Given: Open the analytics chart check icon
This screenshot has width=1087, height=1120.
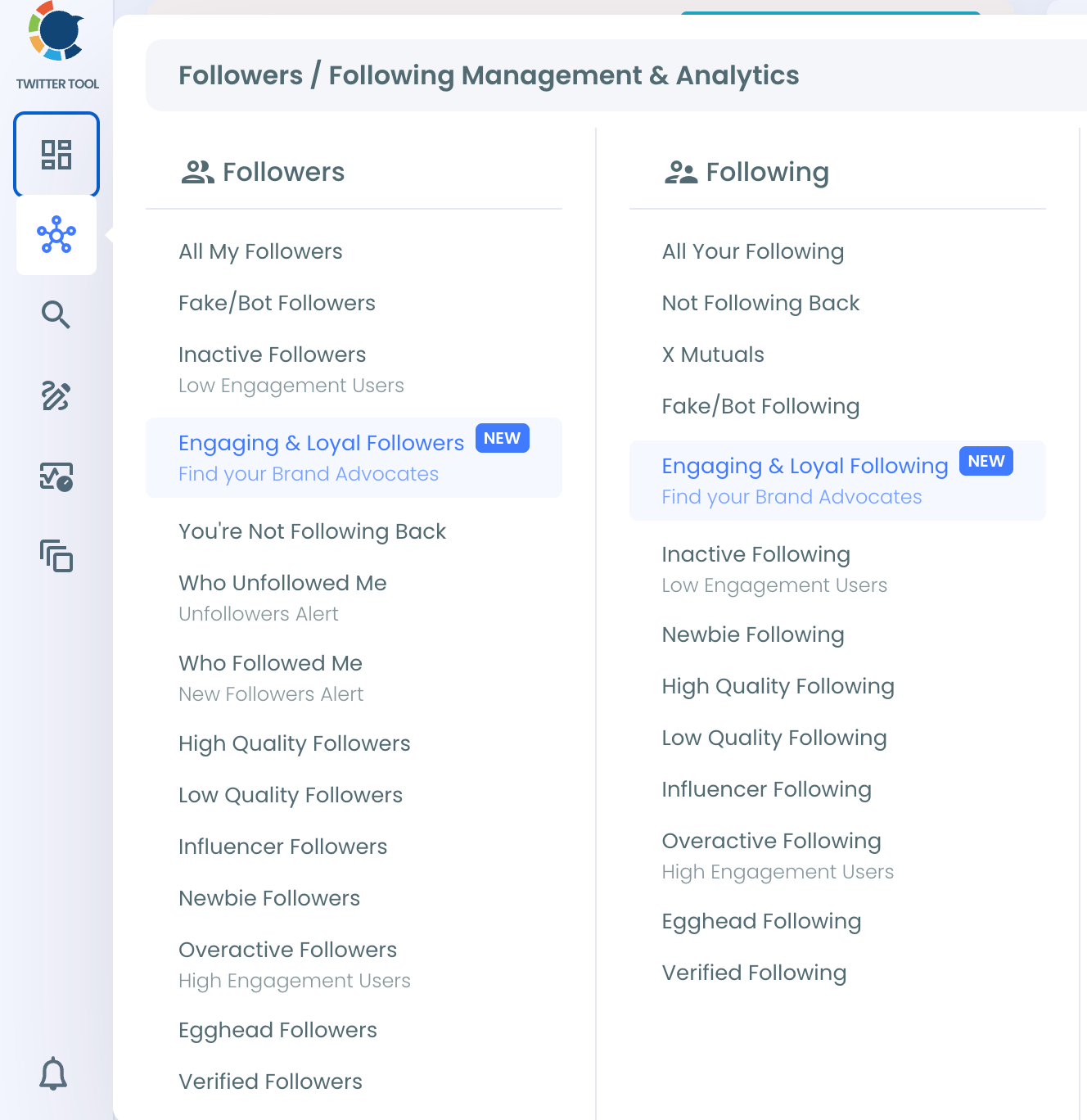Looking at the screenshot, I should point(56,476).
